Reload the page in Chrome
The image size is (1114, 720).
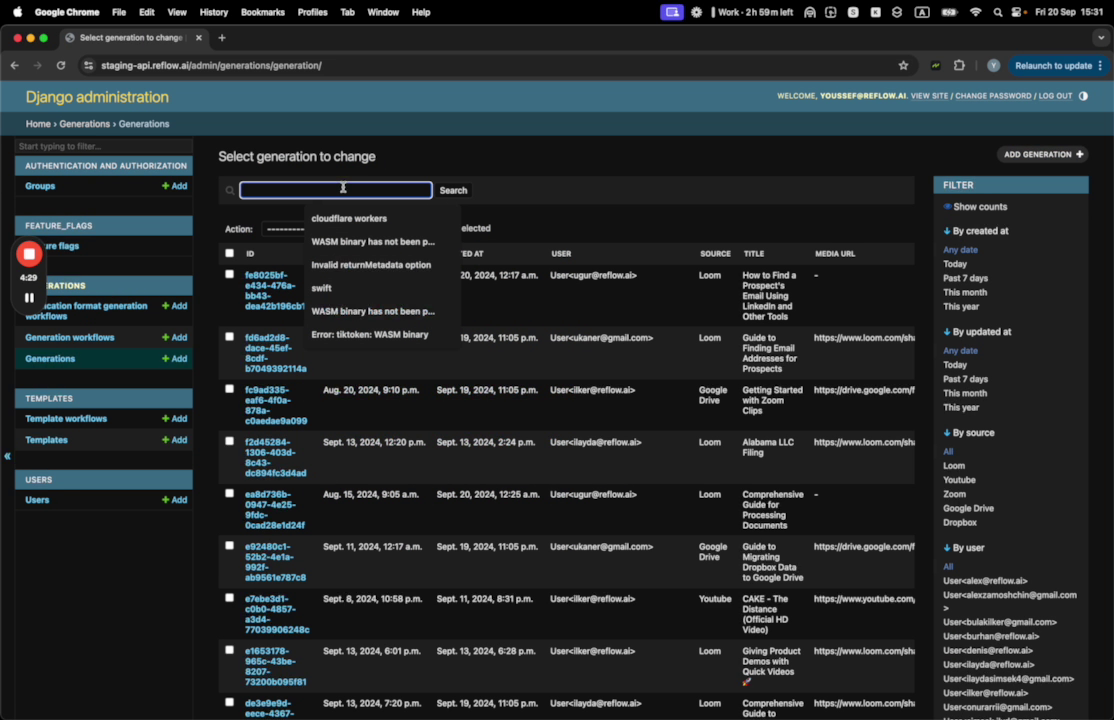61,66
